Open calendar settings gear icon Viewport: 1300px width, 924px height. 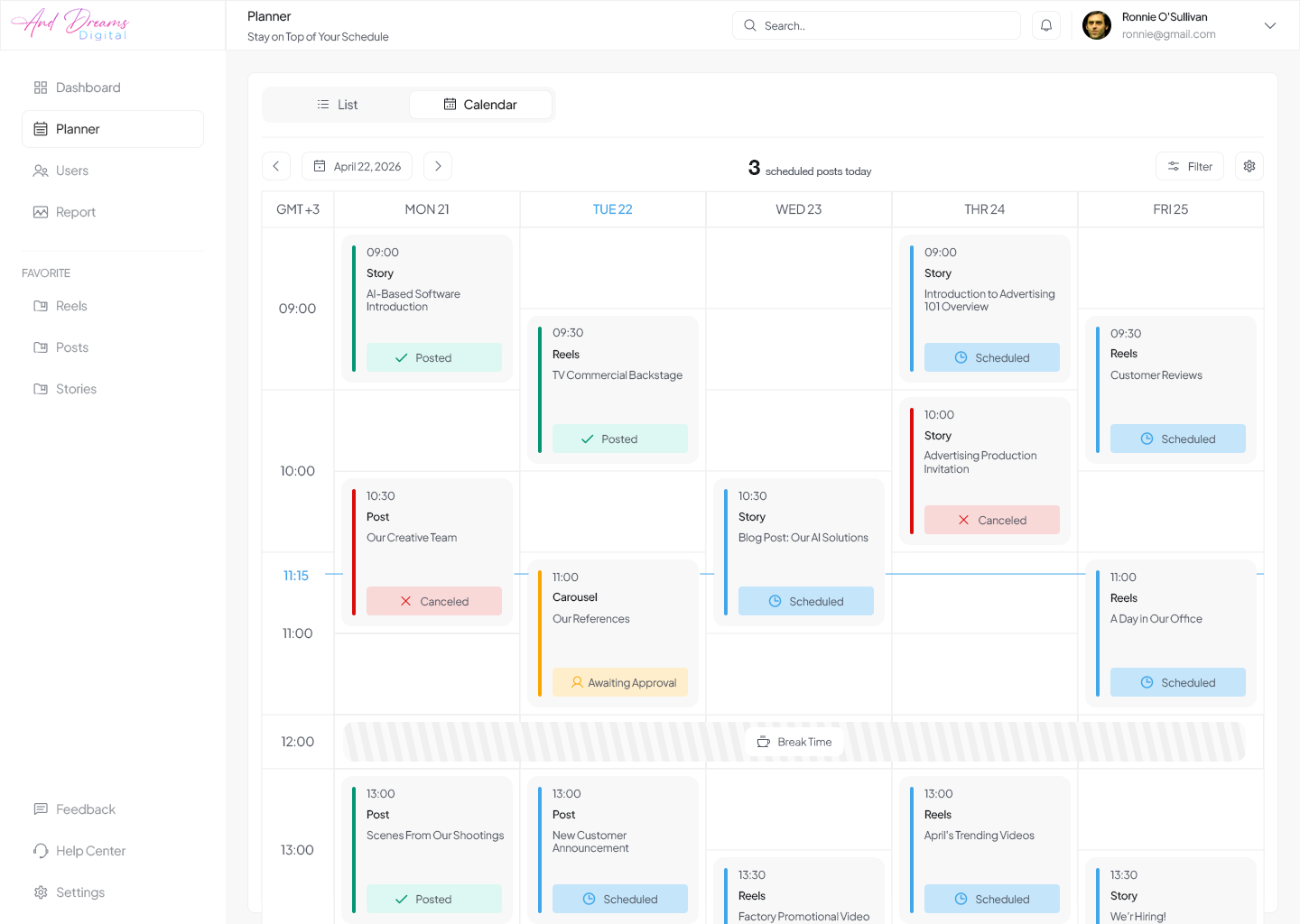1249,166
